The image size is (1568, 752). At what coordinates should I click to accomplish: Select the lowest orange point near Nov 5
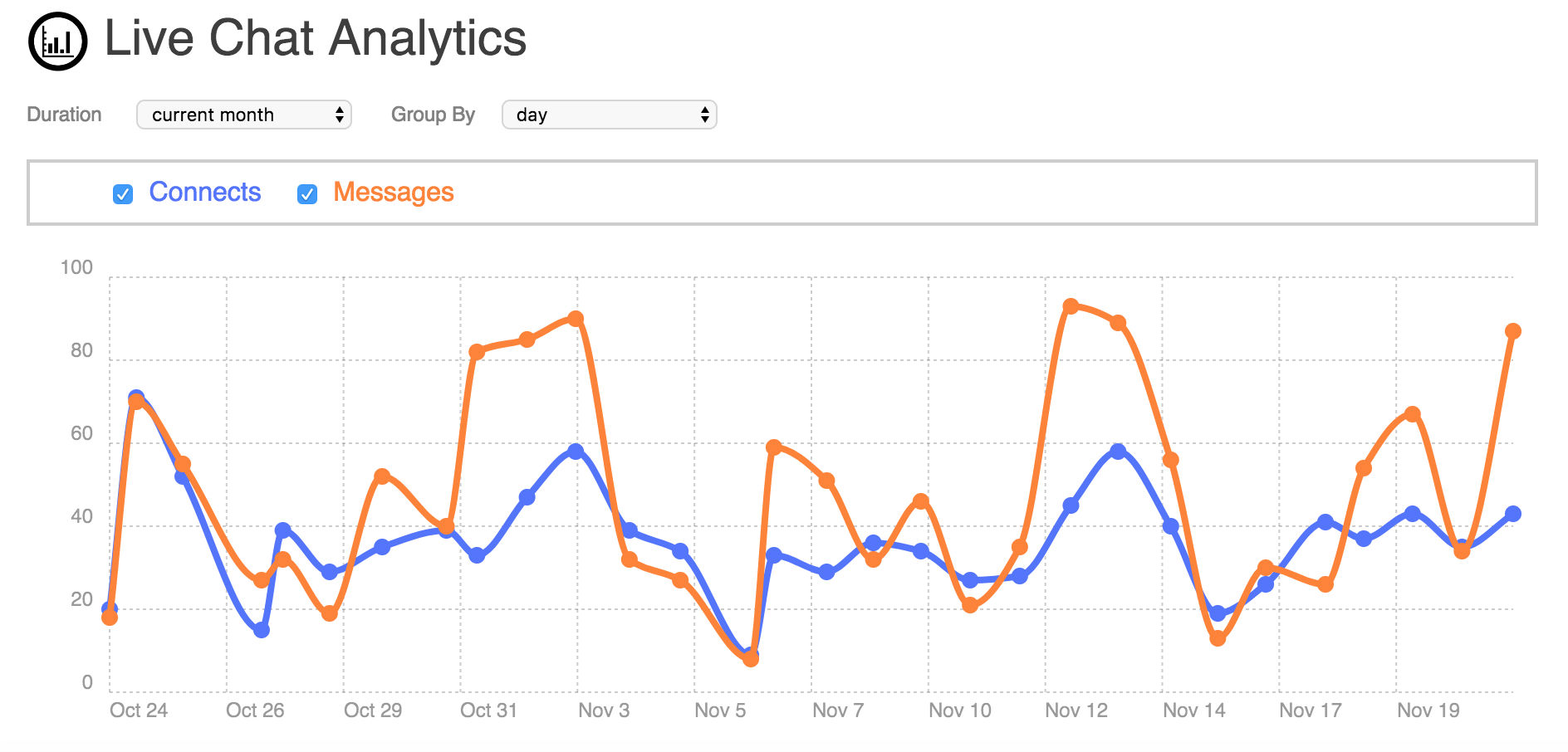pyautogui.click(x=751, y=659)
